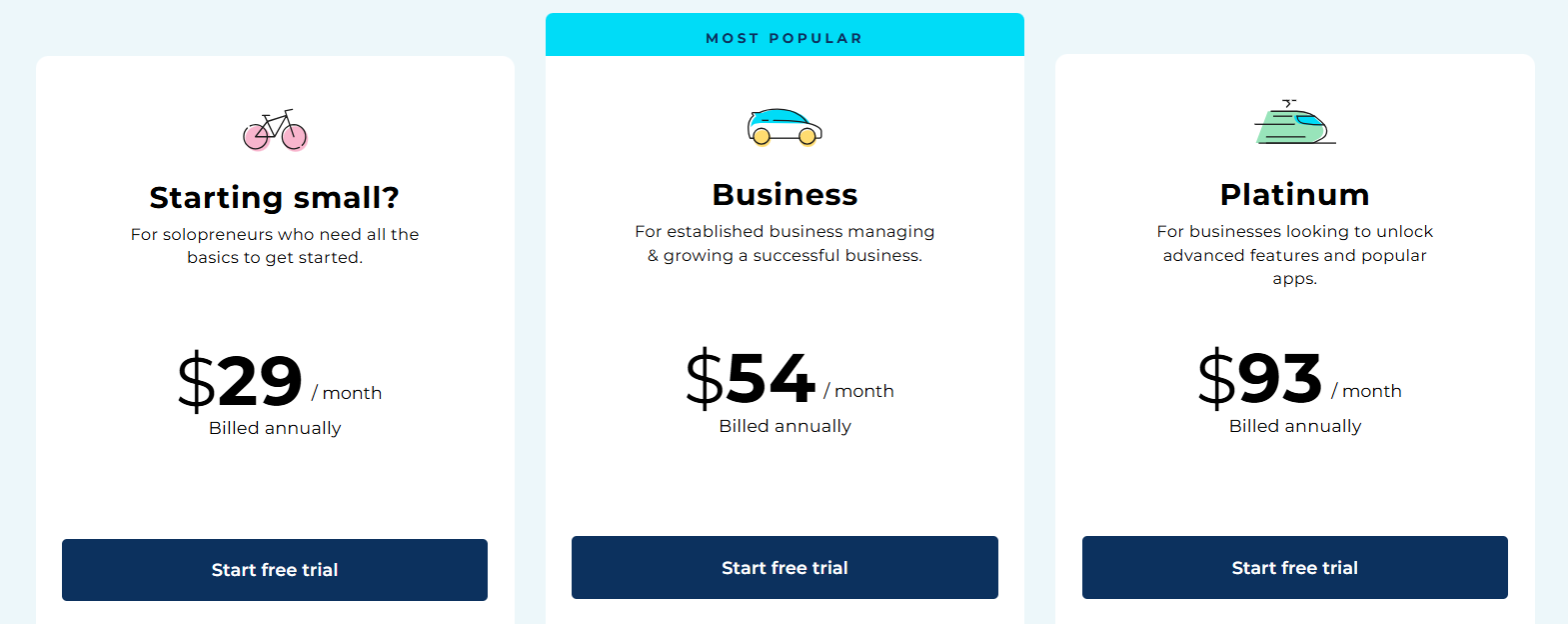Click the green train icon

[1294, 123]
